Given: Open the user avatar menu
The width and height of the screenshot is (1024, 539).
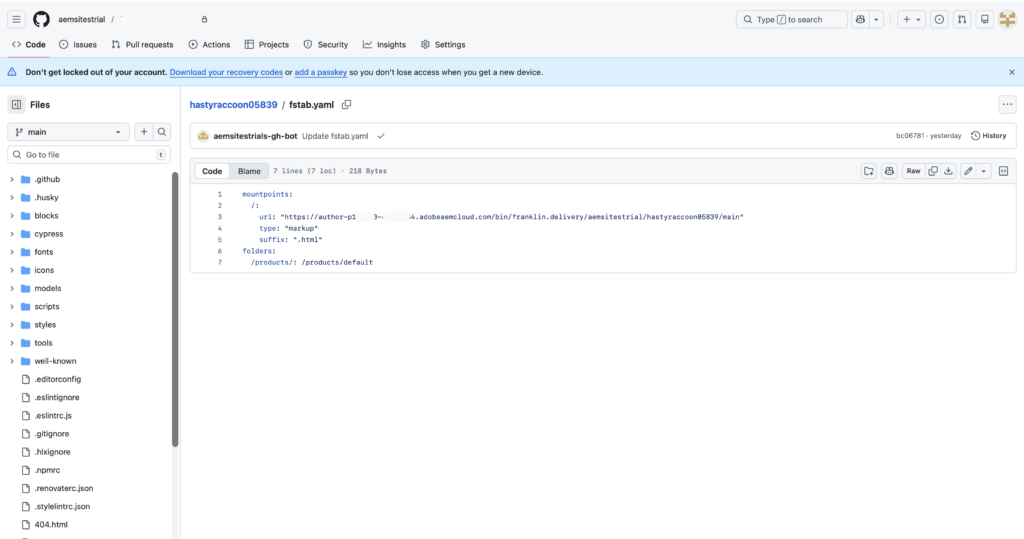Looking at the screenshot, I should point(1008,20).
